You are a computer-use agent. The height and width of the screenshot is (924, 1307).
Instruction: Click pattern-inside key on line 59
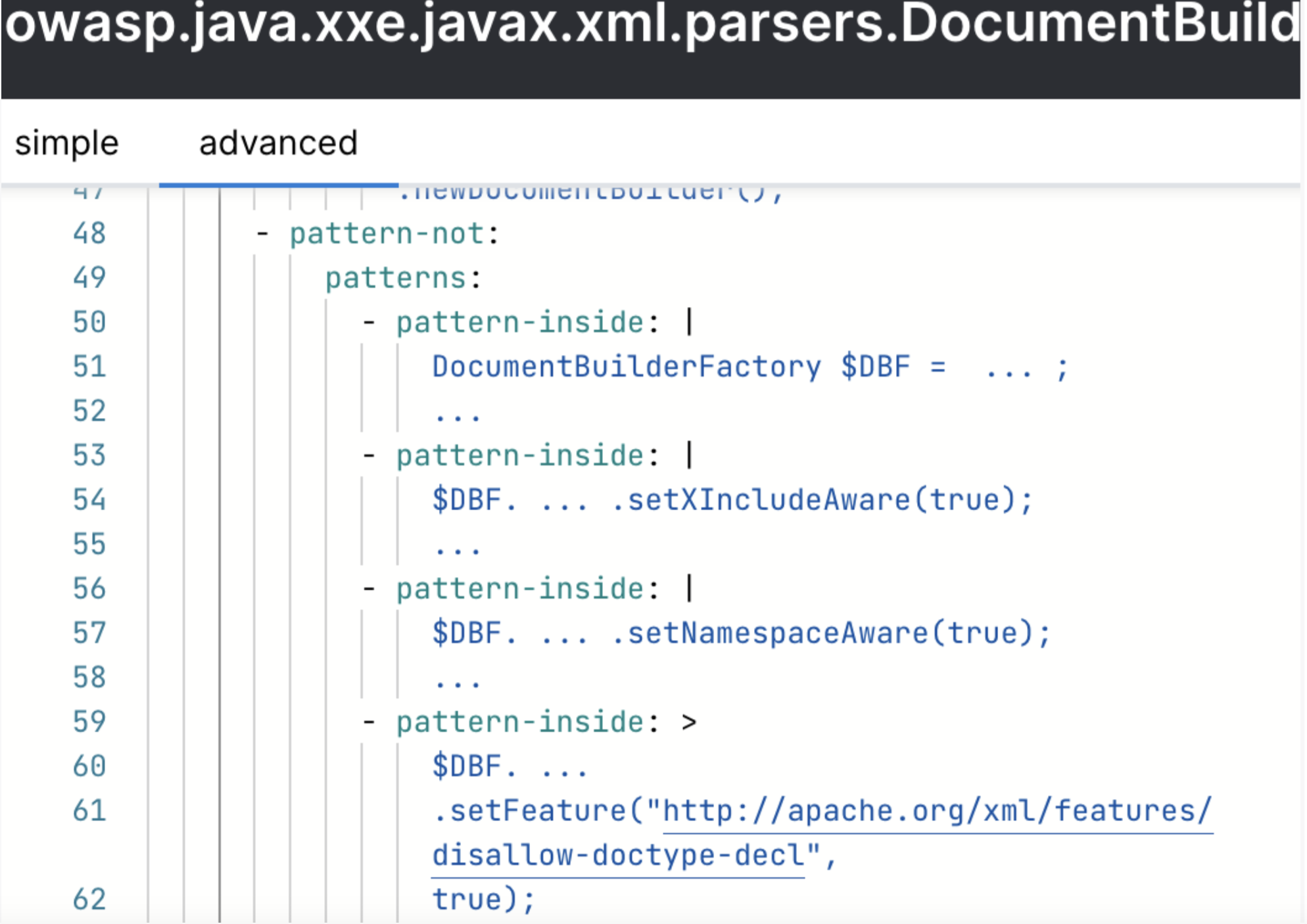click(x=519, y=722)
